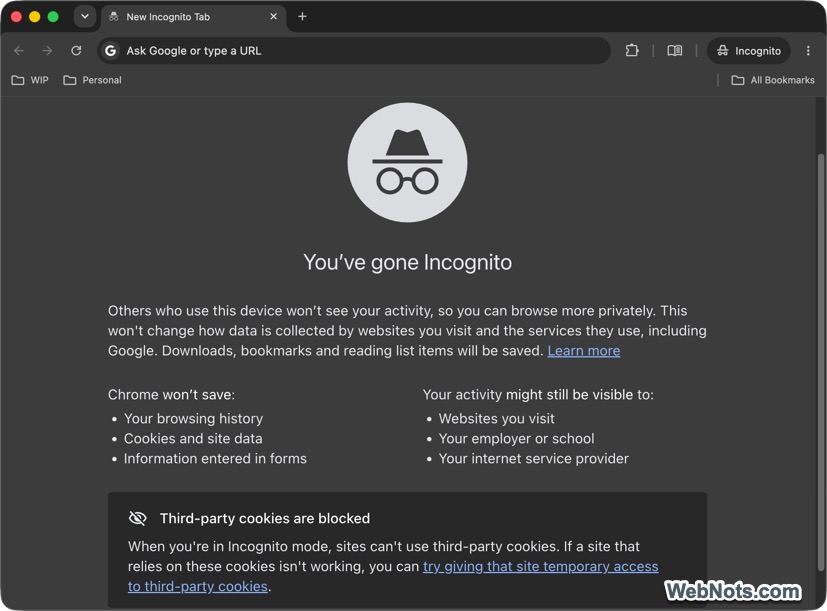This screenshot has width=827, height=611.
Task: Click the address bar URL field
Action: tap(354, 51)
